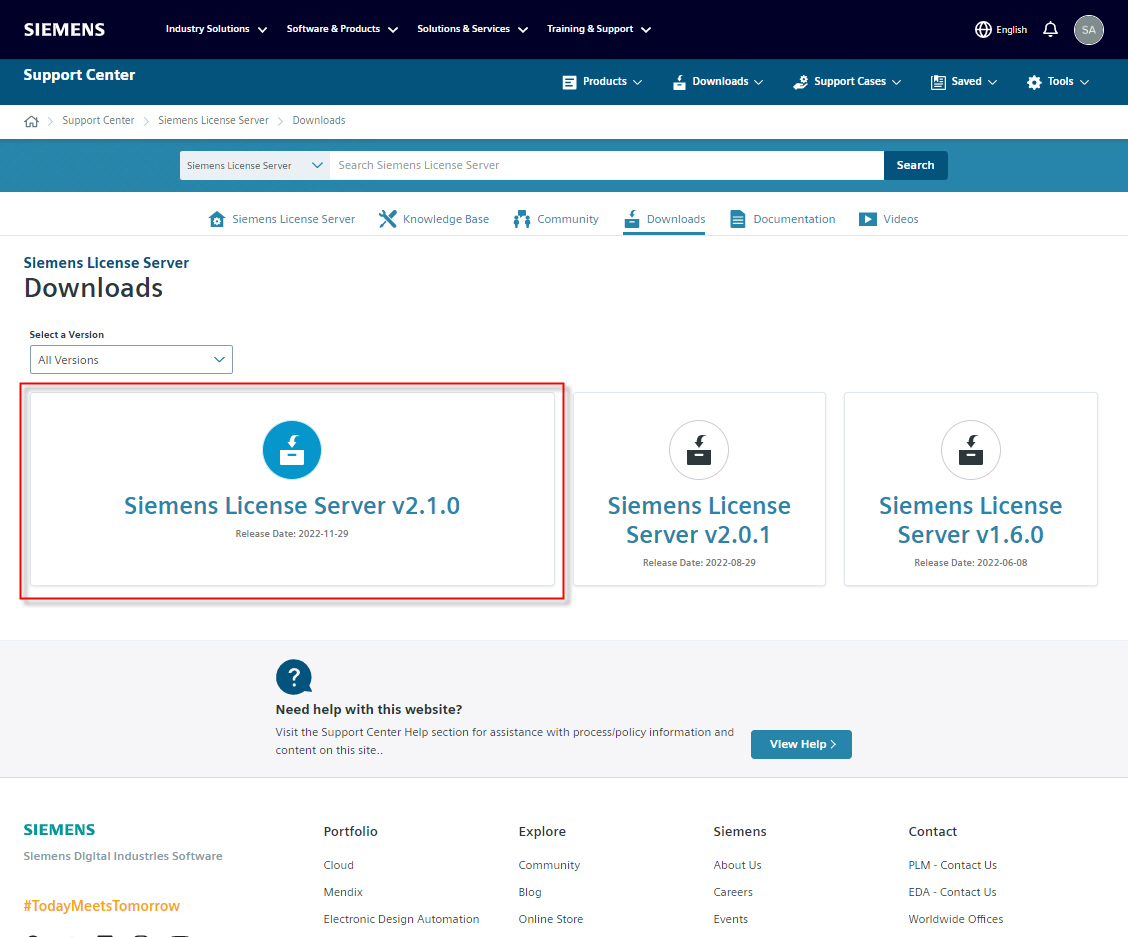Image resolution: width=1128 pixels, height=937 pixels.
Task: Click the help question mark icon
Action: (x=293, y=677)
